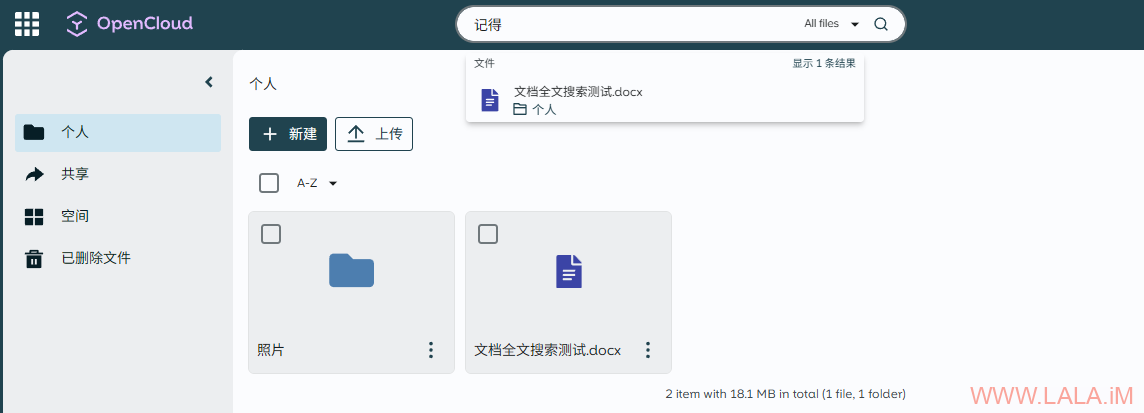The width and height of the screenshot is (1144, 413).
Task: Select the 照片 folder checkbox
Action: pyautogui.click(x=271, y=234)
